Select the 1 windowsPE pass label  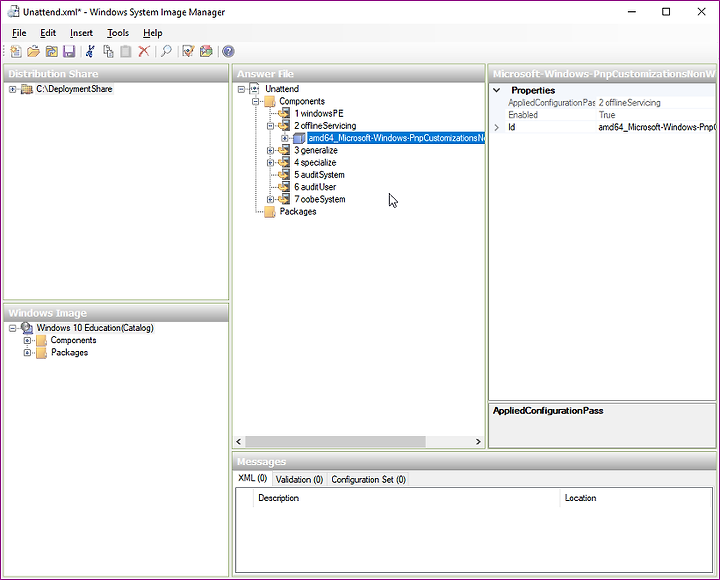pos(319,113)
